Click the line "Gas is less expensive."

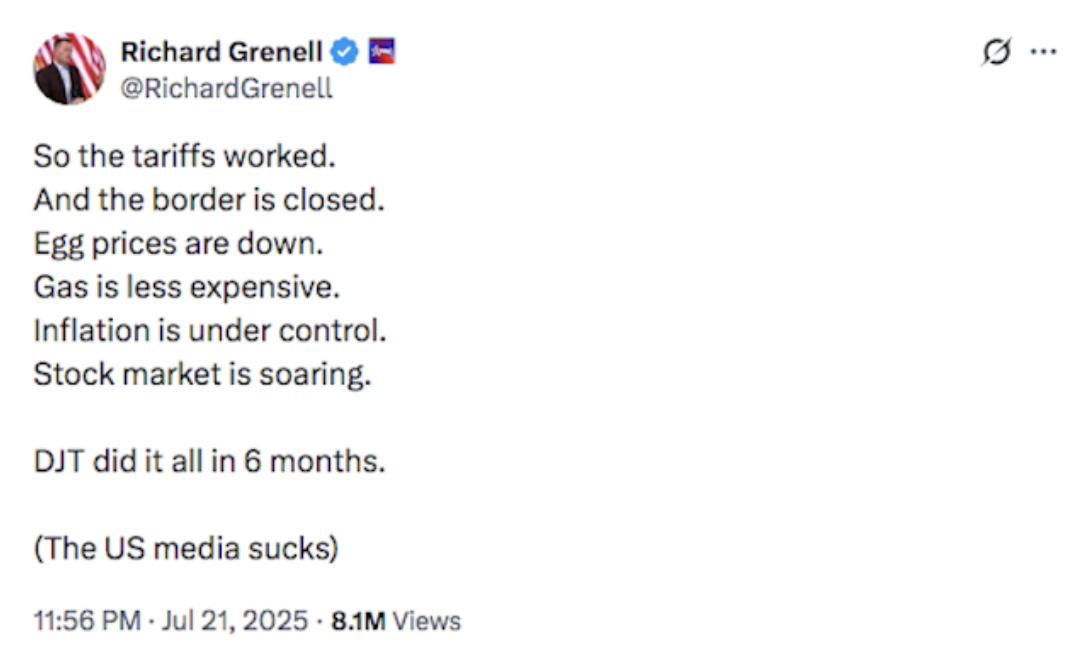click(x=187, y=287)
